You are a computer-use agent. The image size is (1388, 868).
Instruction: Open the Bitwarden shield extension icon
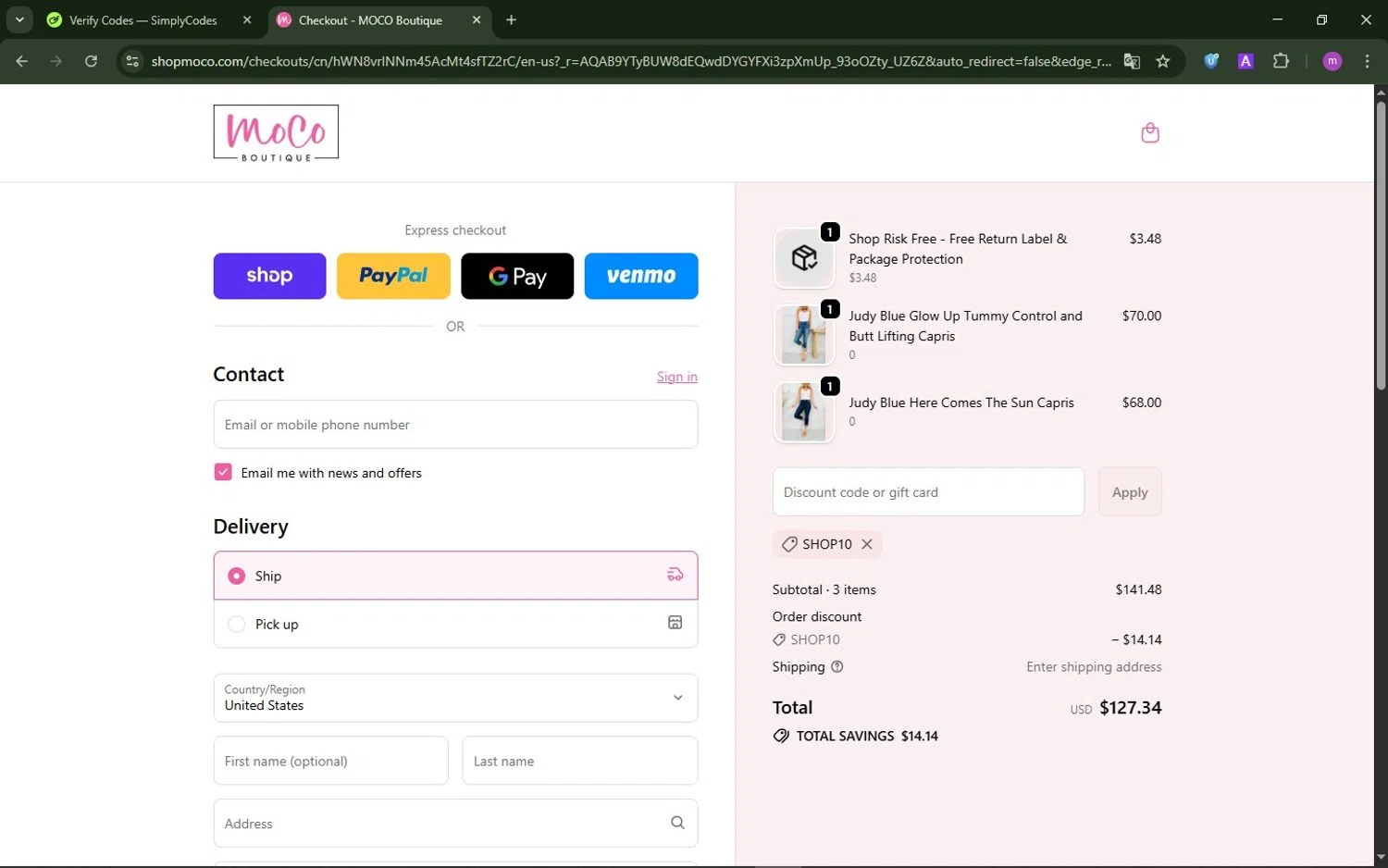point(1211,61)
